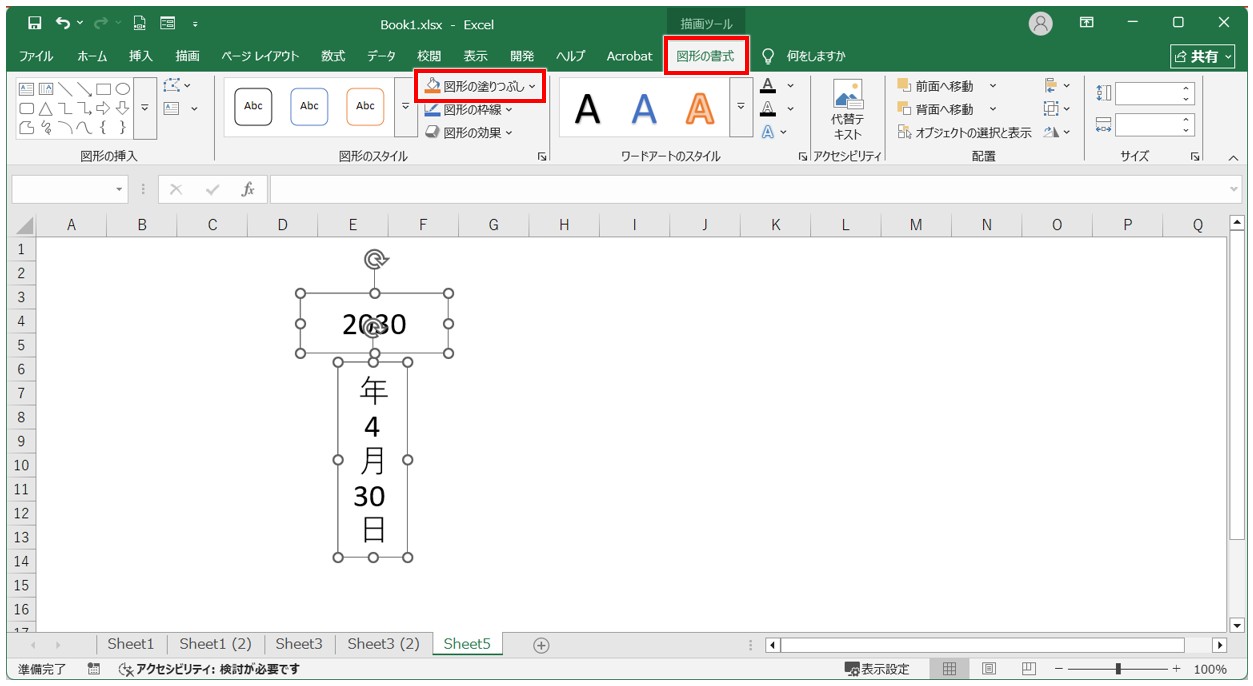Open the 挿入 Insert tab
Image resolution: width=1253 pixels, height=686 pixels.
tap(140, 56)
